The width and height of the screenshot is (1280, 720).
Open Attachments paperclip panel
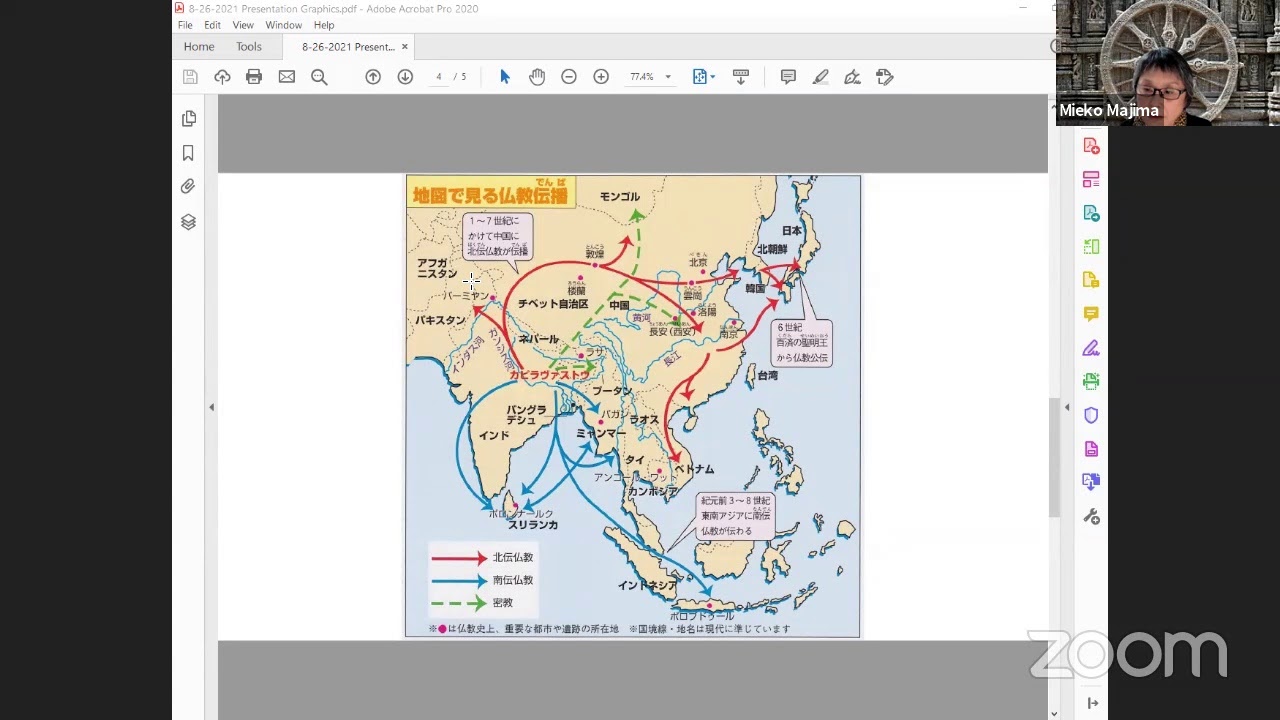coord(188,187)
